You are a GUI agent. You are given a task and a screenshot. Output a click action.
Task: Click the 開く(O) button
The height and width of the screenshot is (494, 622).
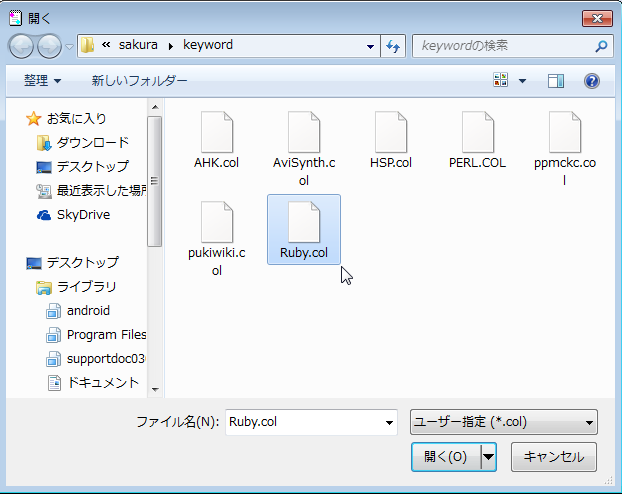coord(446,457)
